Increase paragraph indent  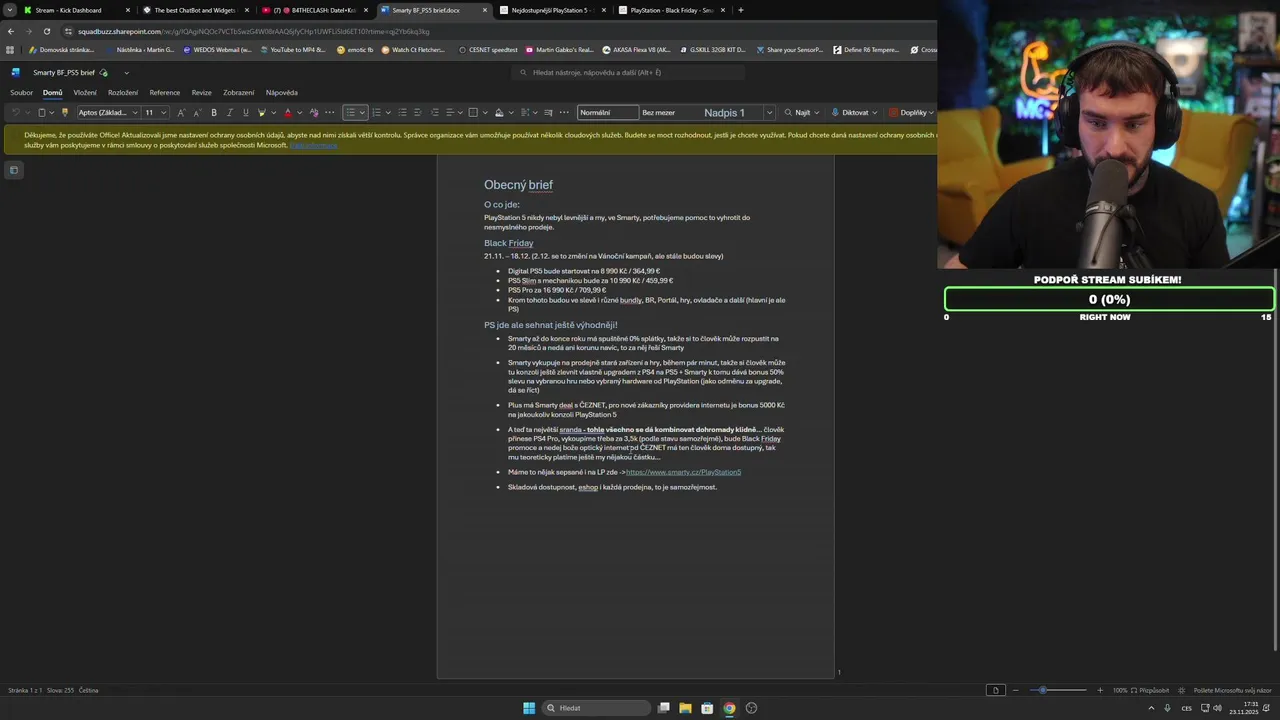pyautogui.click(x=434, y=112)
